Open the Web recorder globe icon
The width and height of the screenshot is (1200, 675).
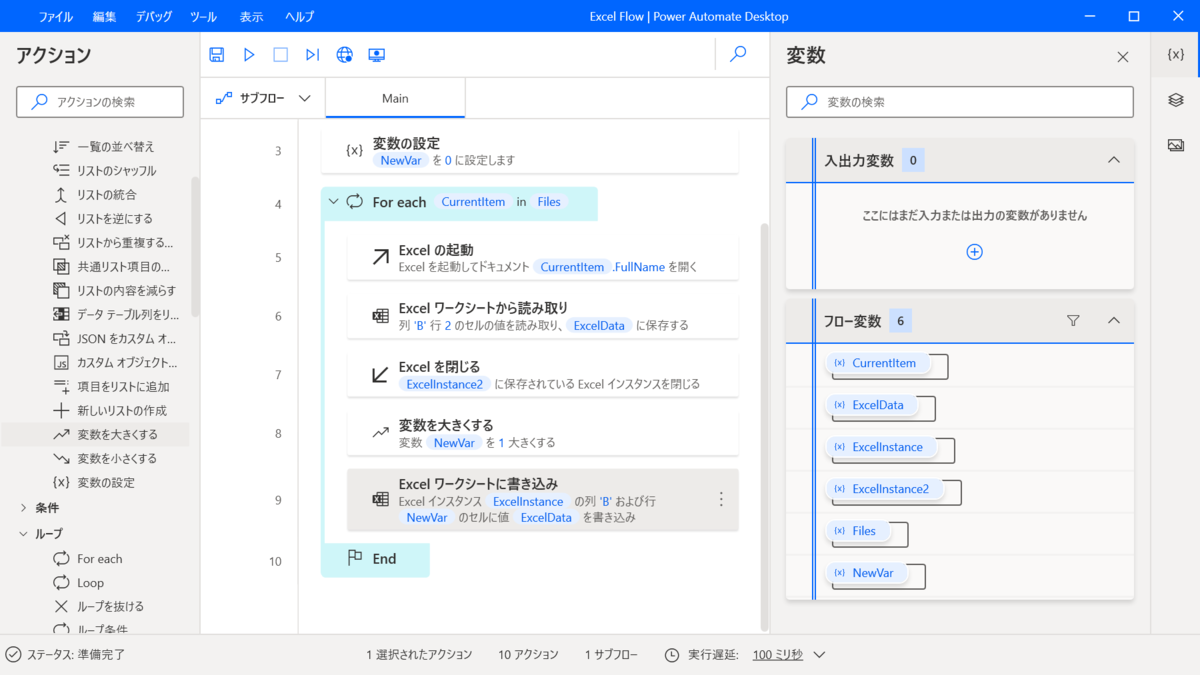(345, 55)
